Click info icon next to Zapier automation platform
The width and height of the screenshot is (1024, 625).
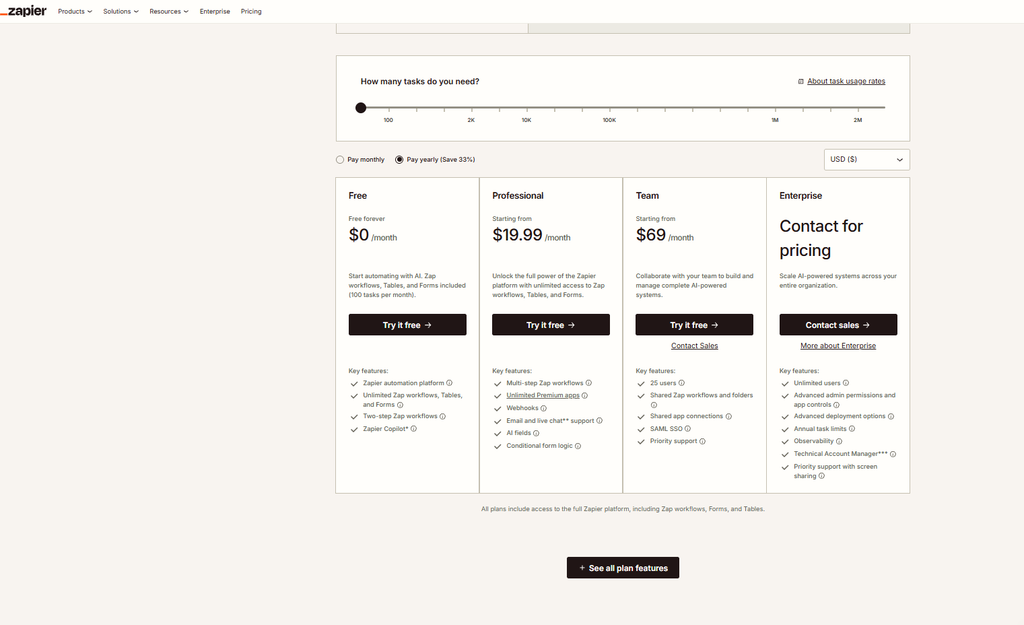(449, 383)
